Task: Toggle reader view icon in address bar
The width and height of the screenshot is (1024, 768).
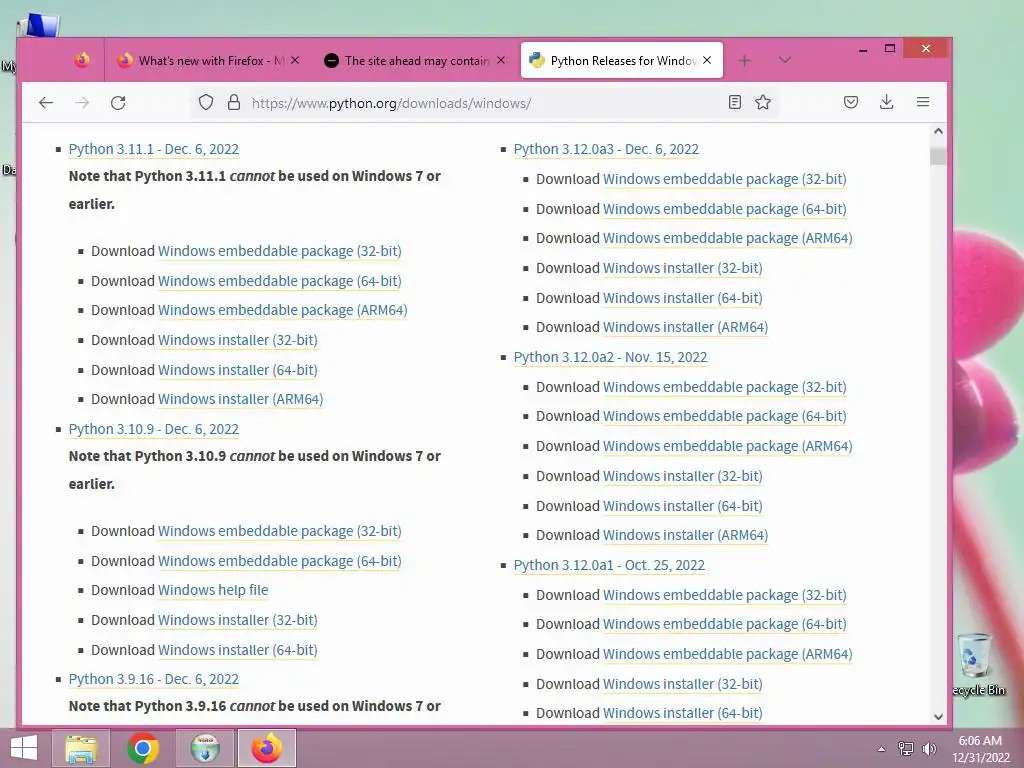Action: (735, 102)
